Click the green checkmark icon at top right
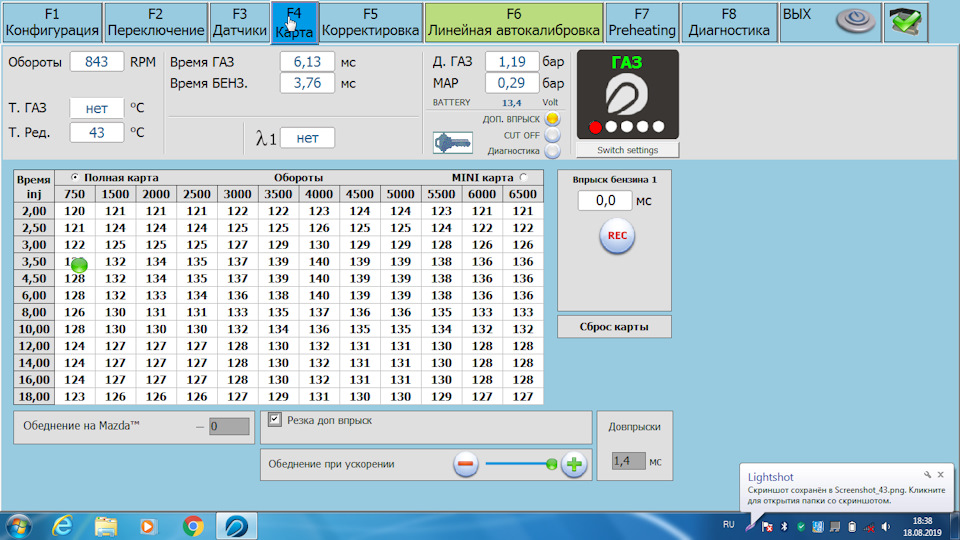 tap(908, 20)
